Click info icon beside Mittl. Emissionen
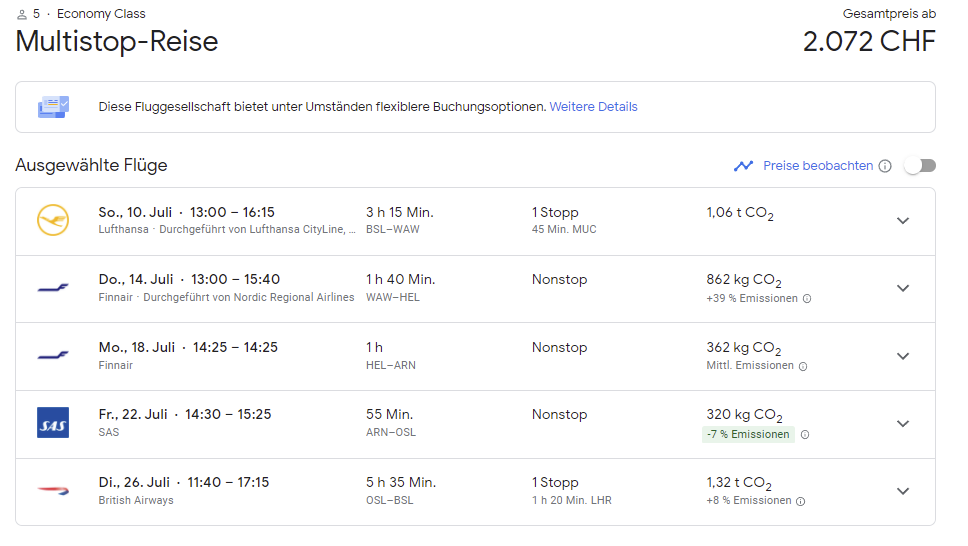 tap(803, 366)
